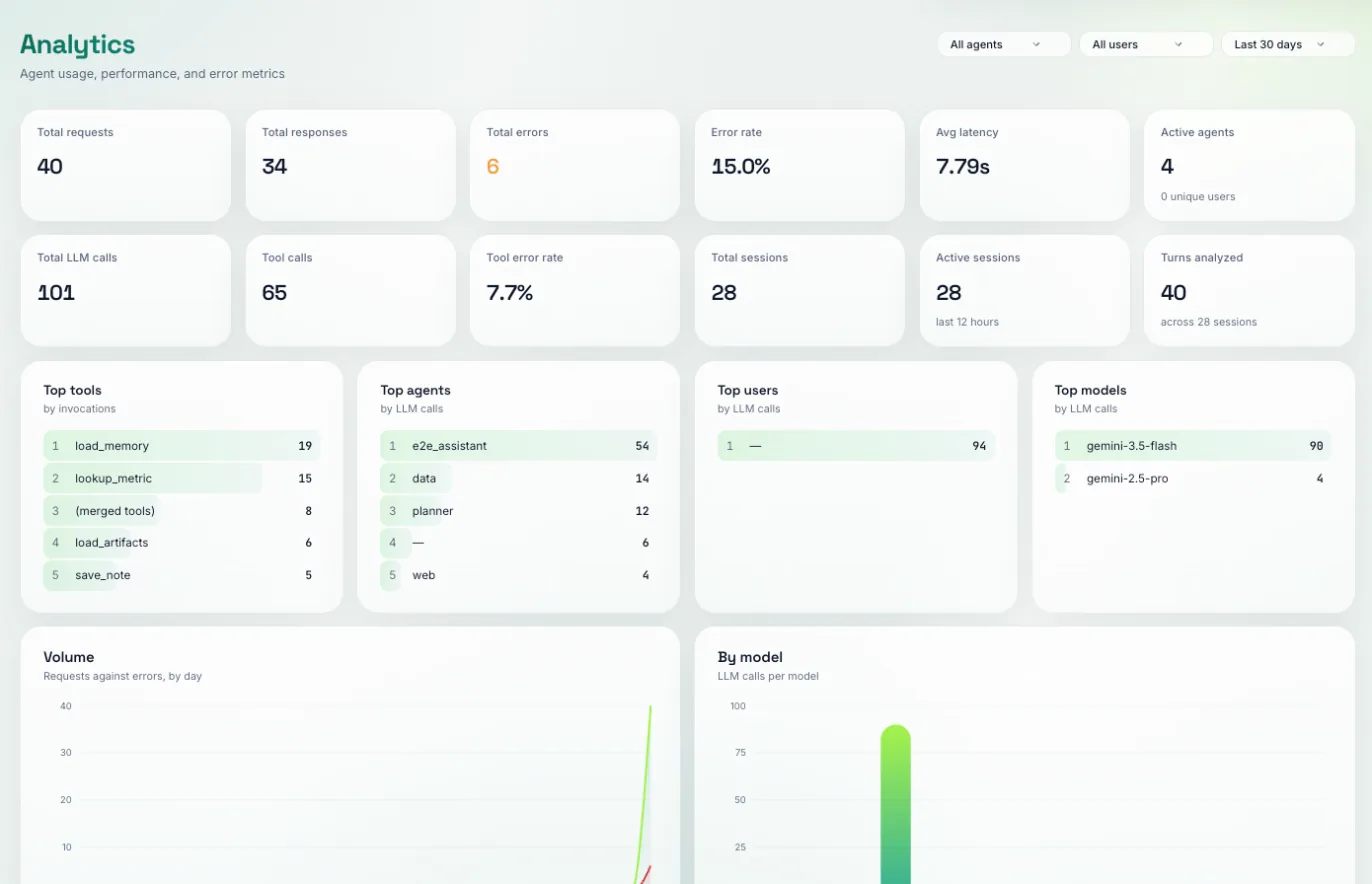Click the gemini-2.5-pro model row
The width and height of the screenshot is (1372, 884).
tap(1193, 478)
